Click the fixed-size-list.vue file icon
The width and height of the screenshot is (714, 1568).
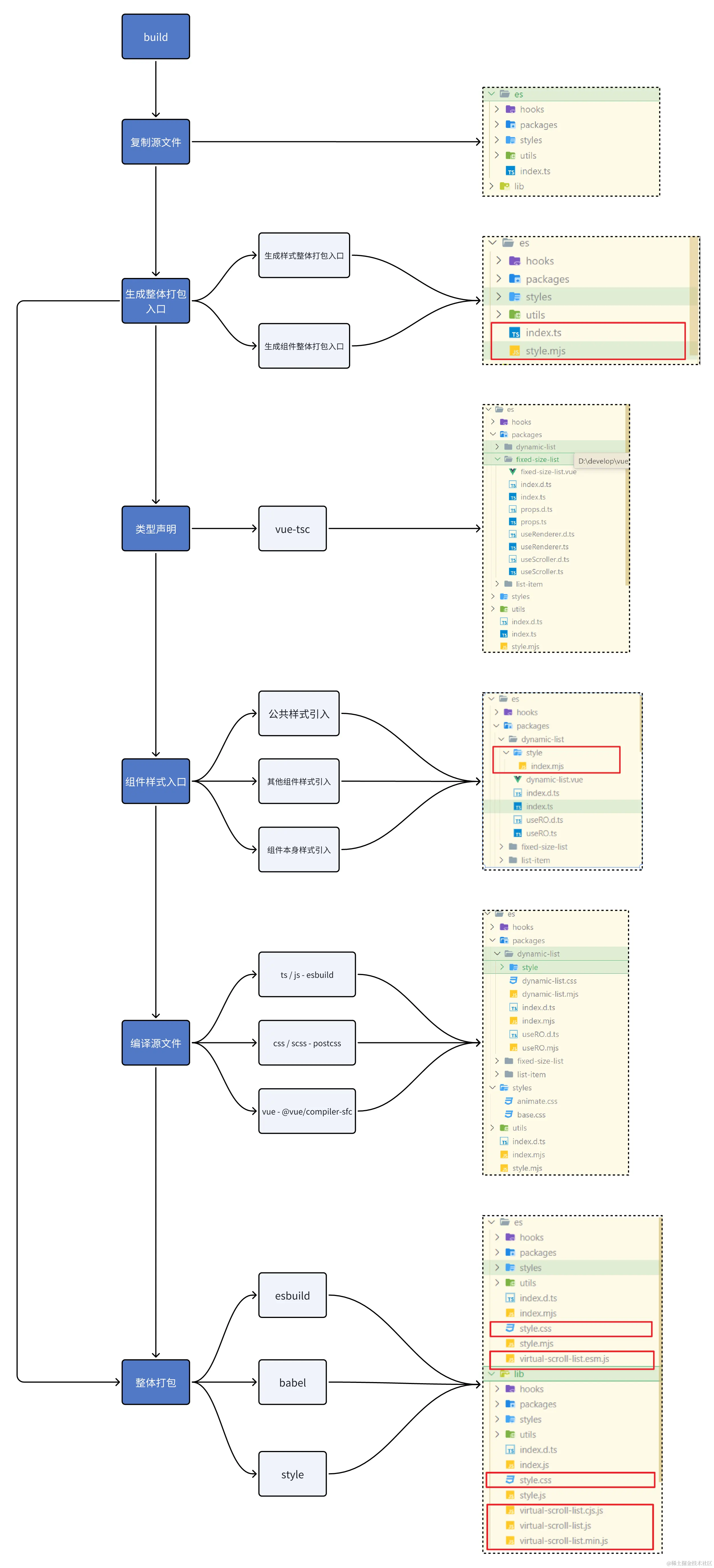point(512,472)
